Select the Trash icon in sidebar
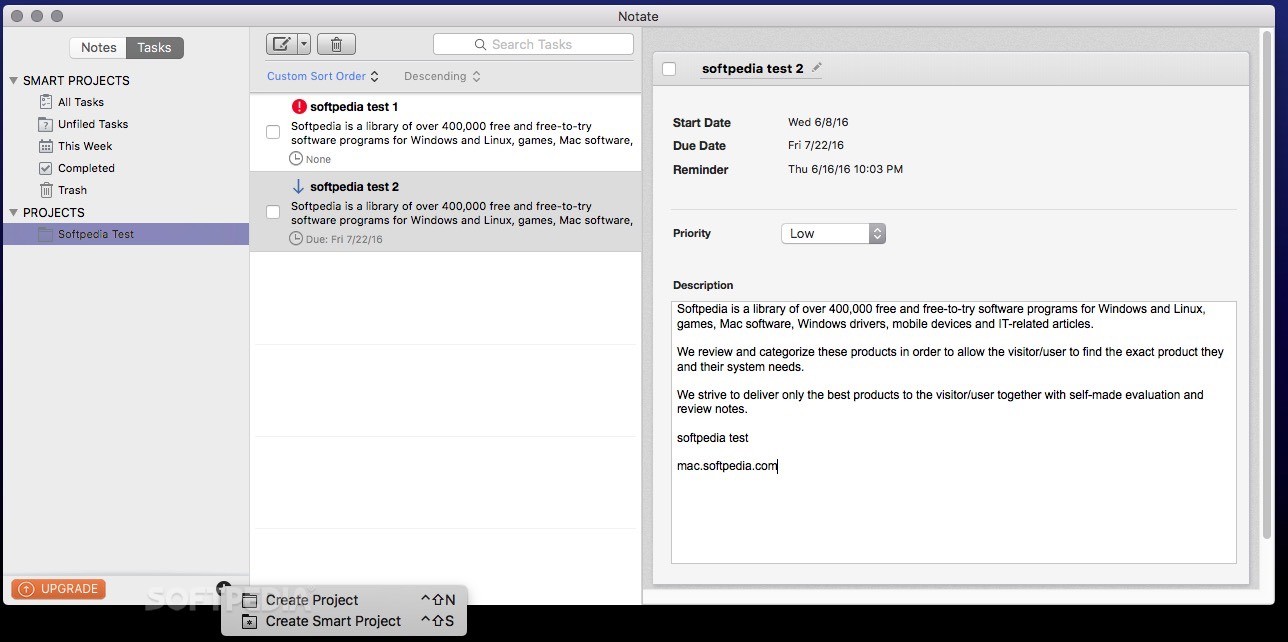 tap(45, 190)
